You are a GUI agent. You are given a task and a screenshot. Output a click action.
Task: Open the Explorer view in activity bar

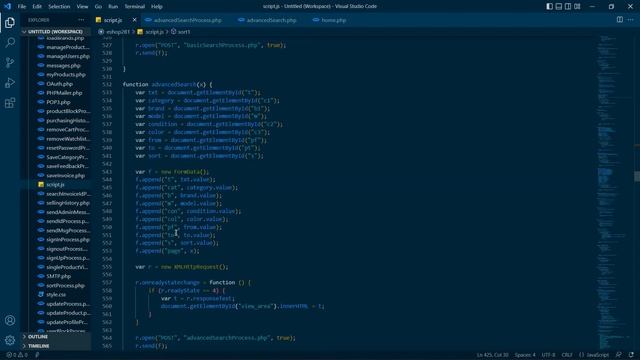point(10,22)
